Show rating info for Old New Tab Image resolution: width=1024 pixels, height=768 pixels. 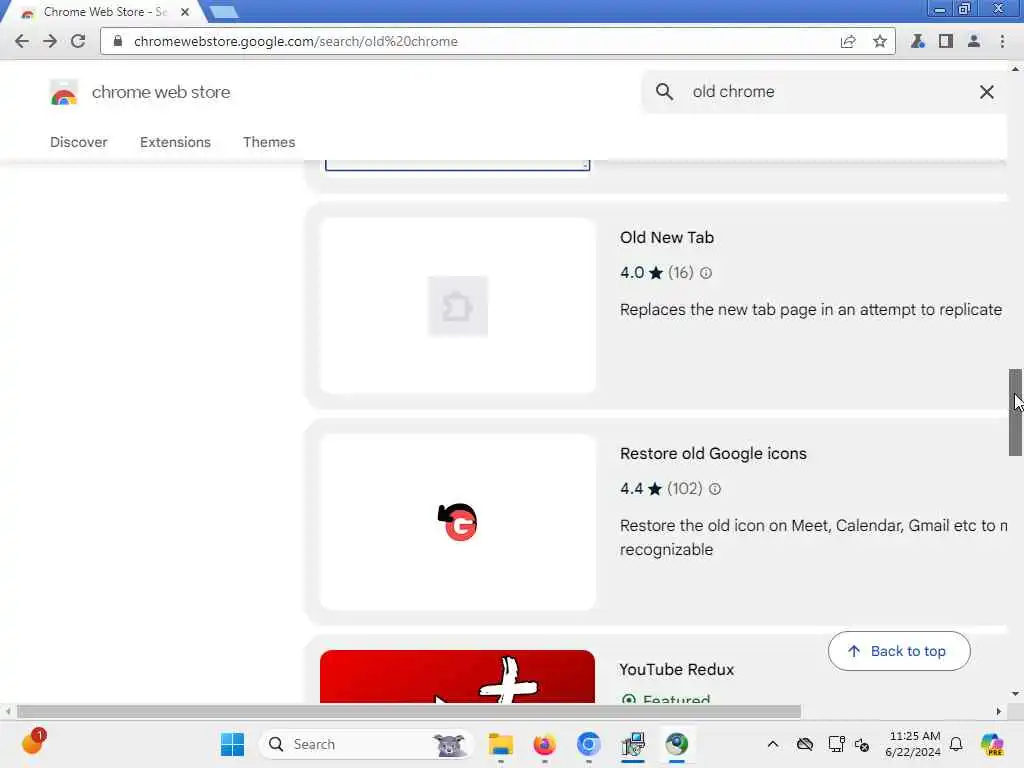tap(706, 273)
